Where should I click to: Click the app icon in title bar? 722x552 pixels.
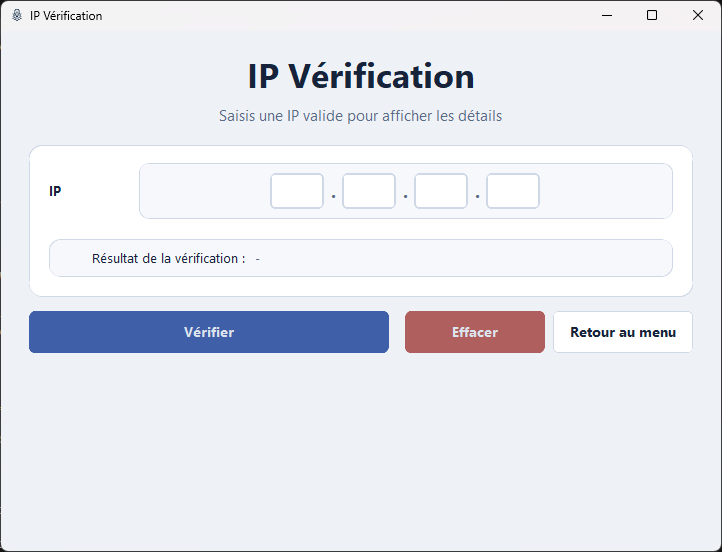pos(17,15)
